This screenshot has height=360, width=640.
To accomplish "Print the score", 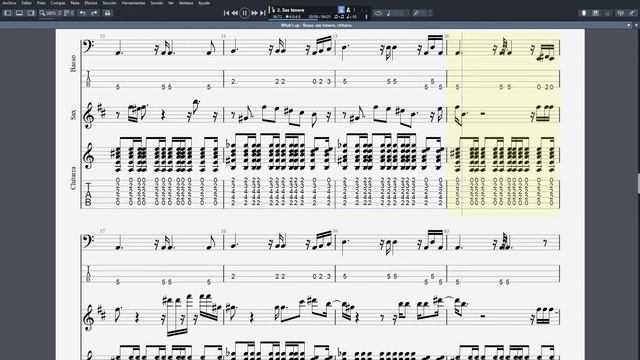I will 107,13.
